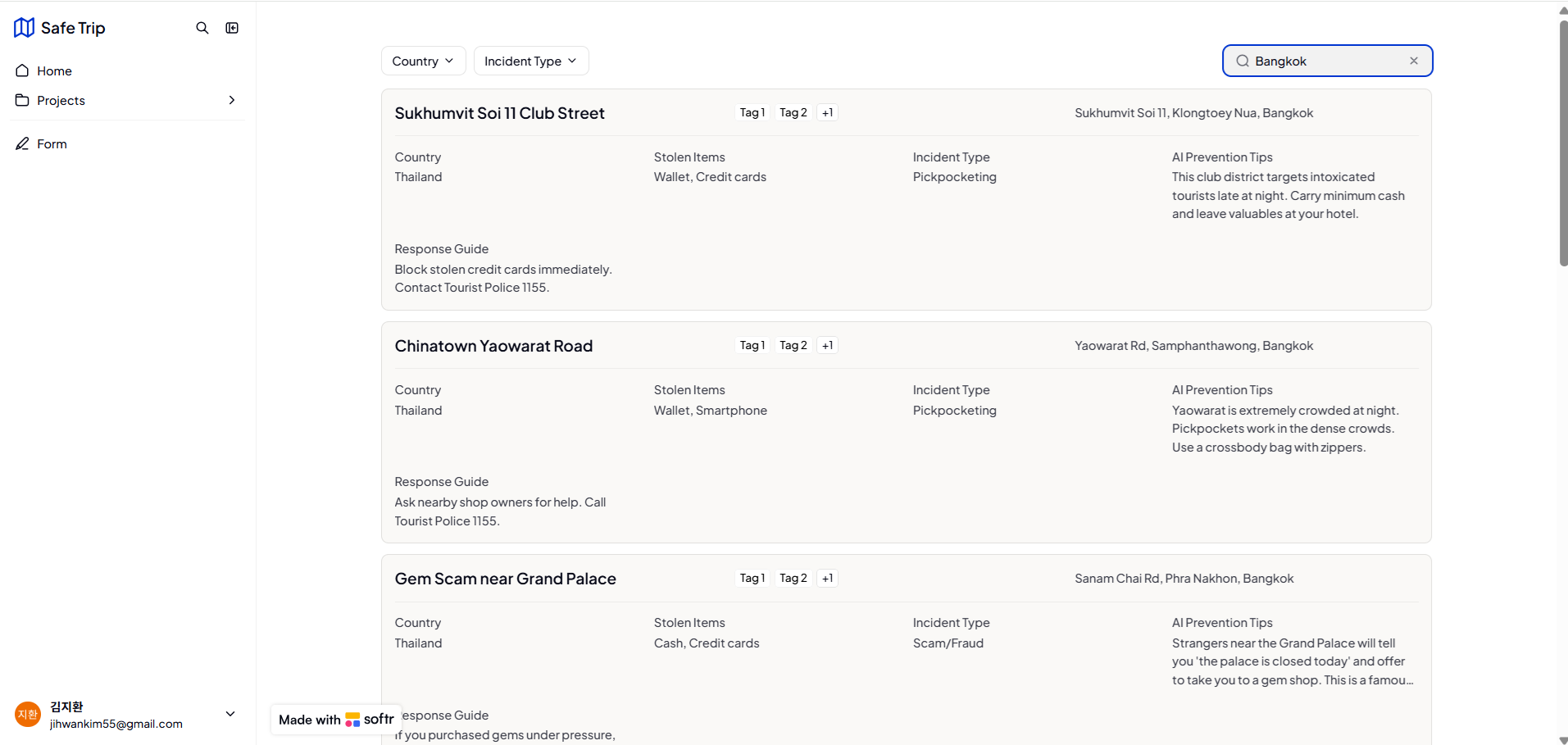Click the Made with Softr badge
The image size is (1568, 745).
point(336,720)
